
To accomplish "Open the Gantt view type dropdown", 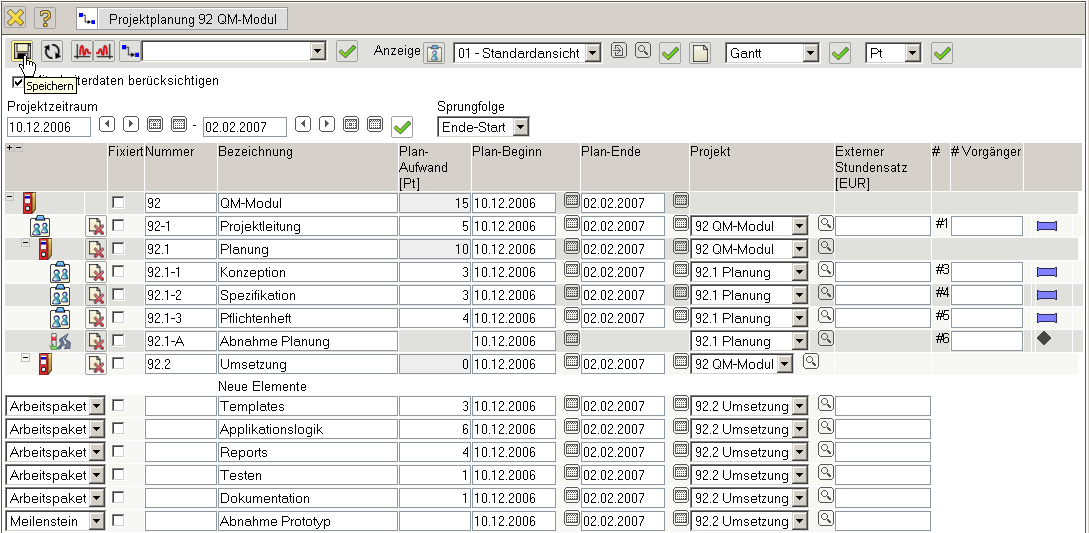I will [810, 53].
